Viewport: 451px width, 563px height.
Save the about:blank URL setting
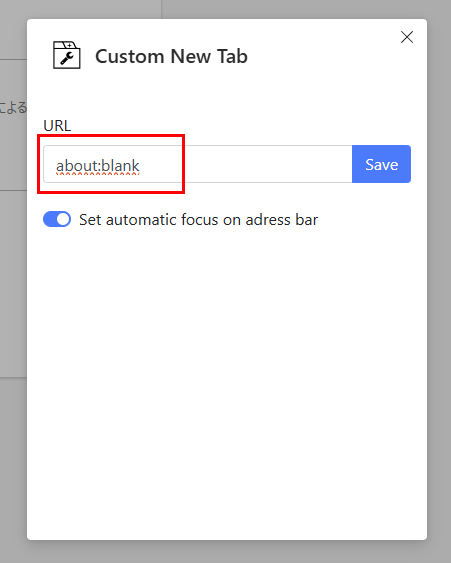381,164
